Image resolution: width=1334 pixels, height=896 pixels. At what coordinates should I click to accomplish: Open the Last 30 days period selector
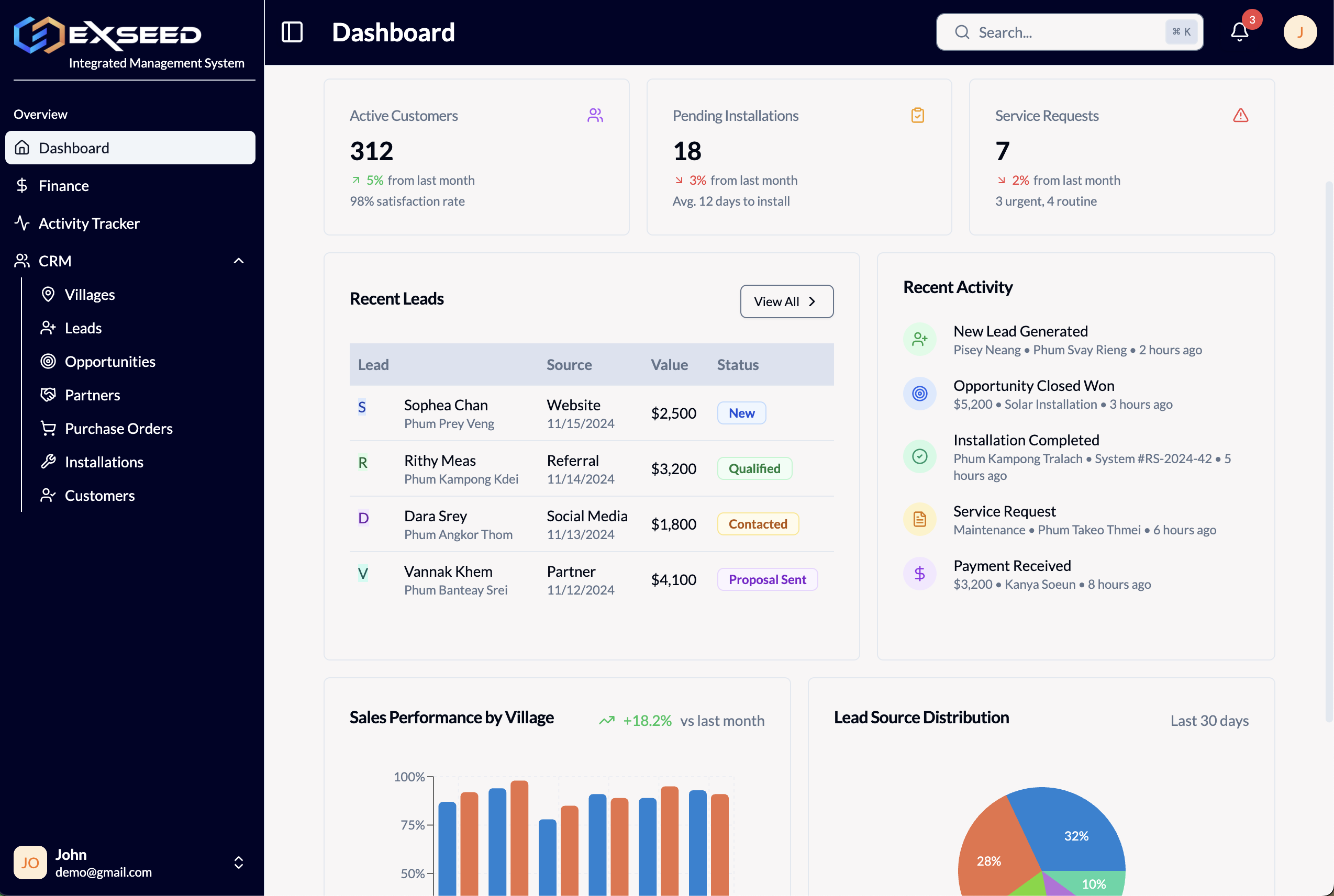point(1209,720)
